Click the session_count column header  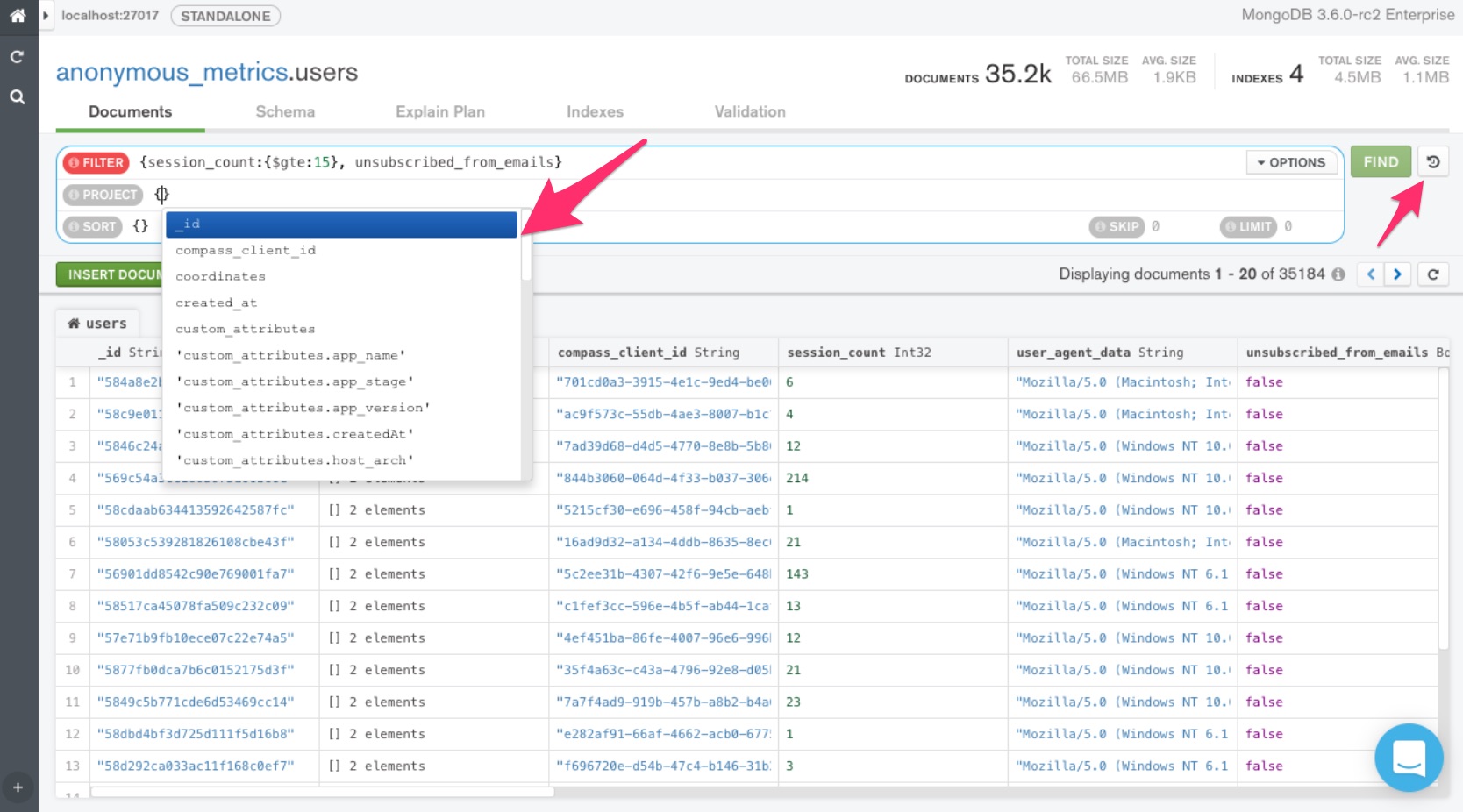pyautogui.click(x=893, y=353)
